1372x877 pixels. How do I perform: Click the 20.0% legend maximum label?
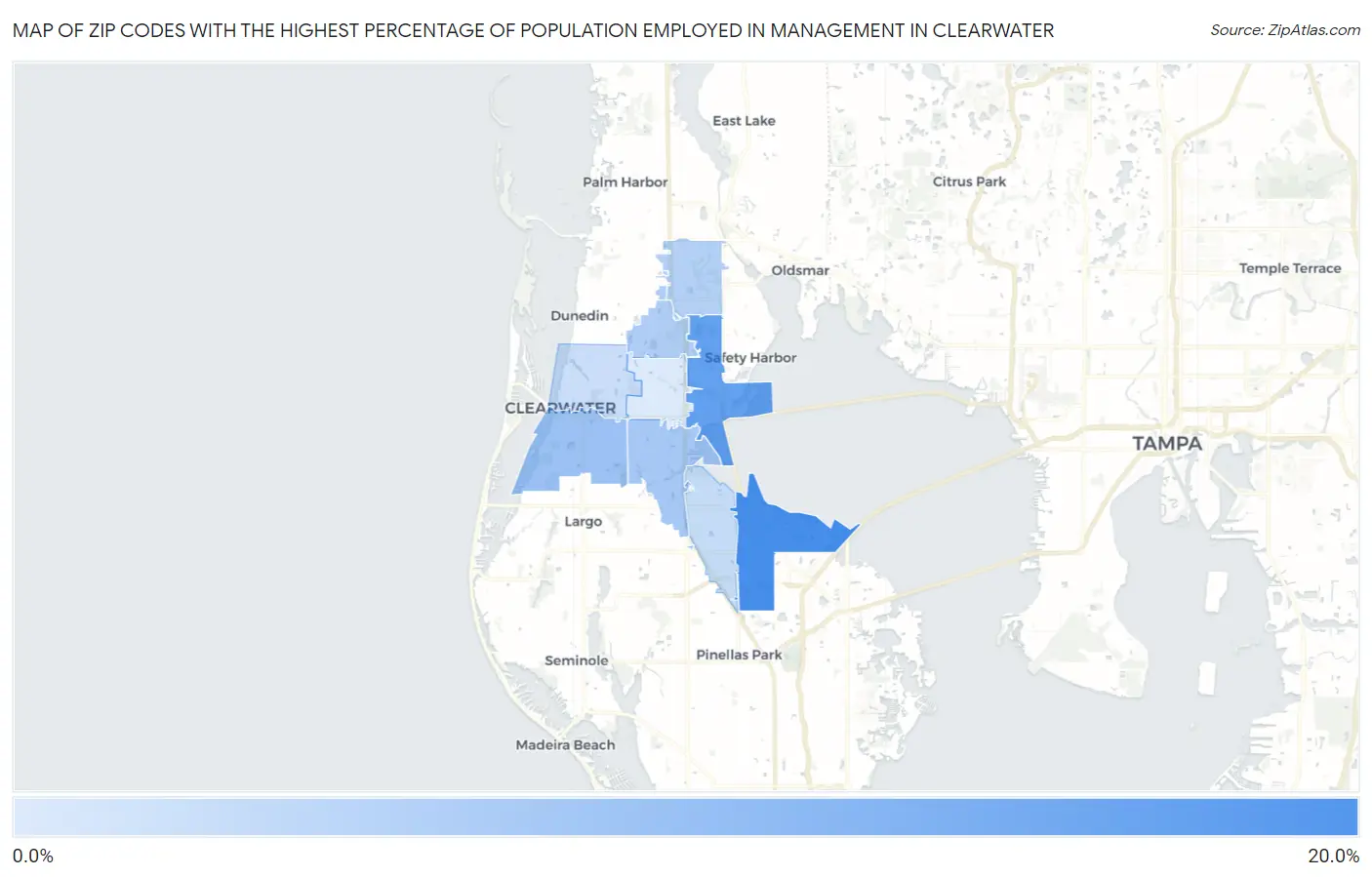tap(1334, 856)
